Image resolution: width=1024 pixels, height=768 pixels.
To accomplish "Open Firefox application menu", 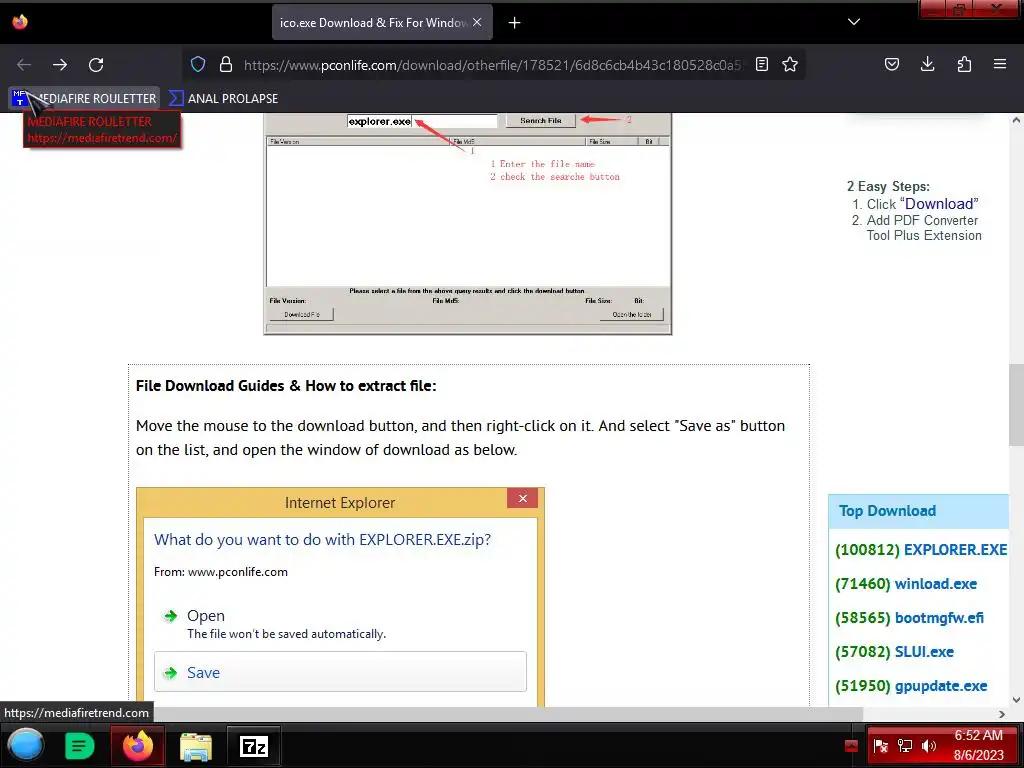I will click(1000, 64).
